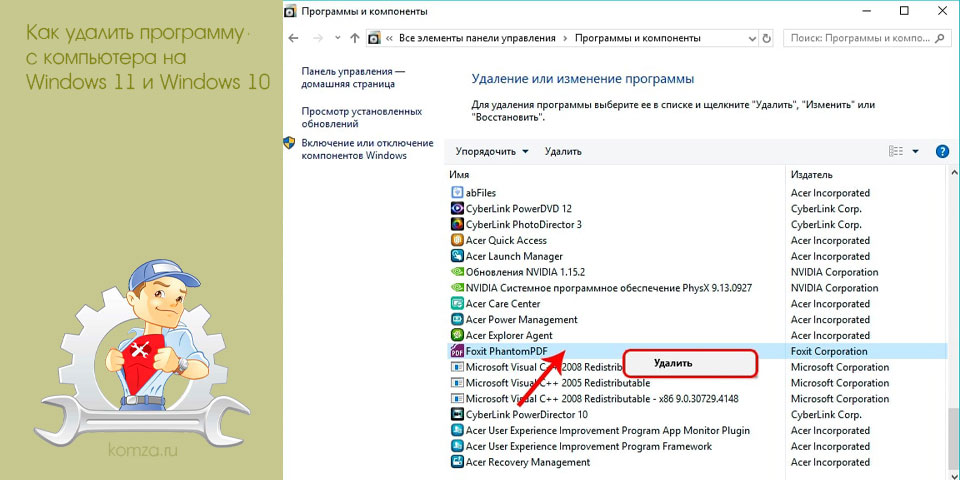Click Удалить in the toolbar
This screenshot has height=480, width=960.
click(x=563, y=151)
